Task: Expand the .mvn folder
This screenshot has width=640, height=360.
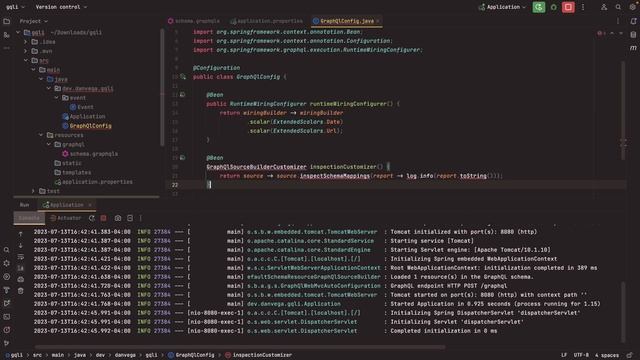Action: tap(26, 51)
